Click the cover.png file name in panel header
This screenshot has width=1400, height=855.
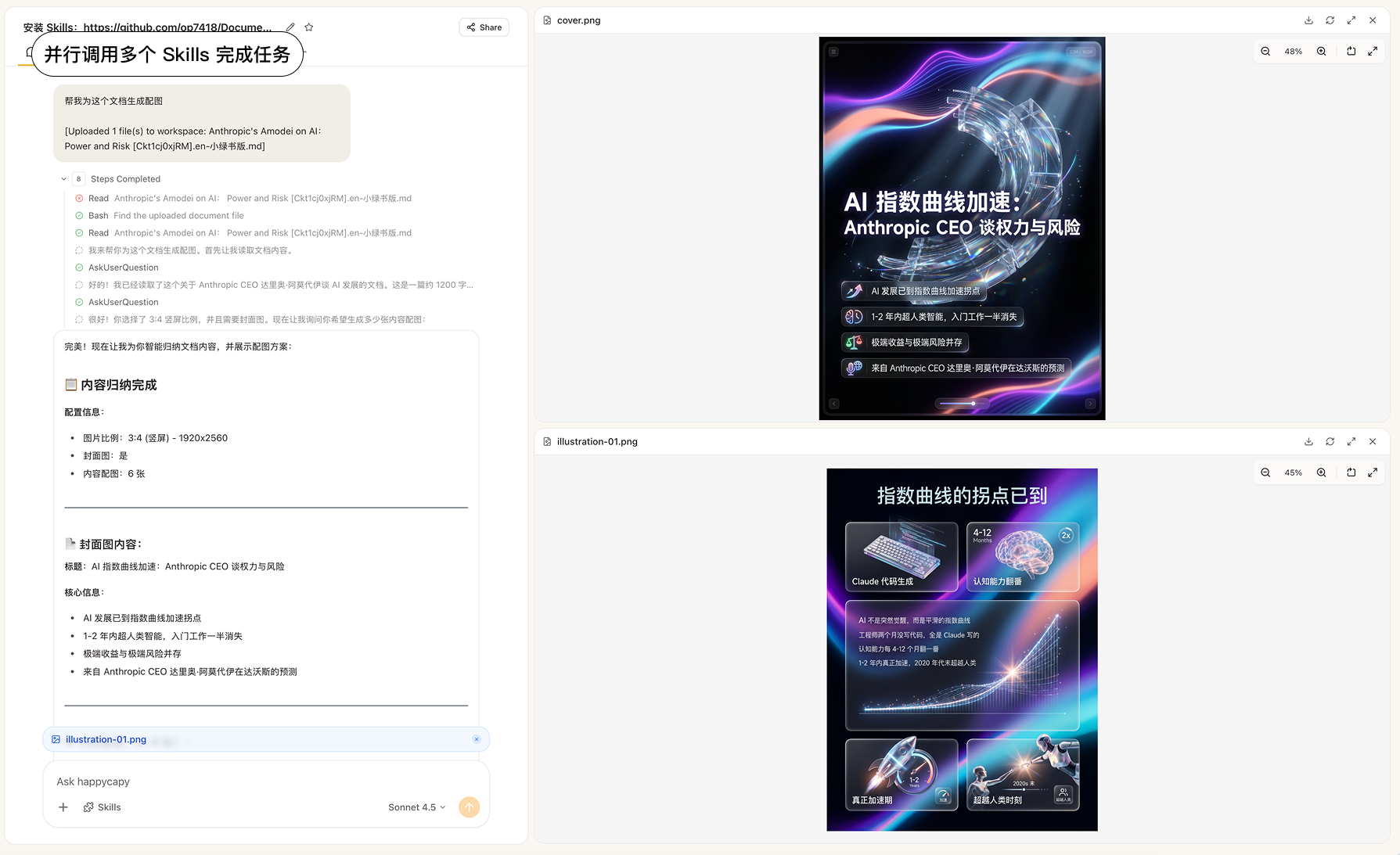(x=578, y=20)
